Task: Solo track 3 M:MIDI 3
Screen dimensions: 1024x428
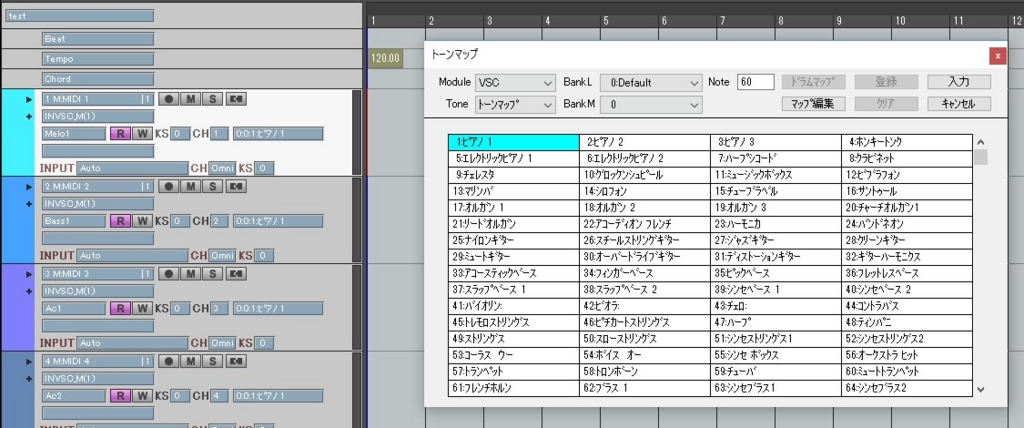Action: pos(212,273)
